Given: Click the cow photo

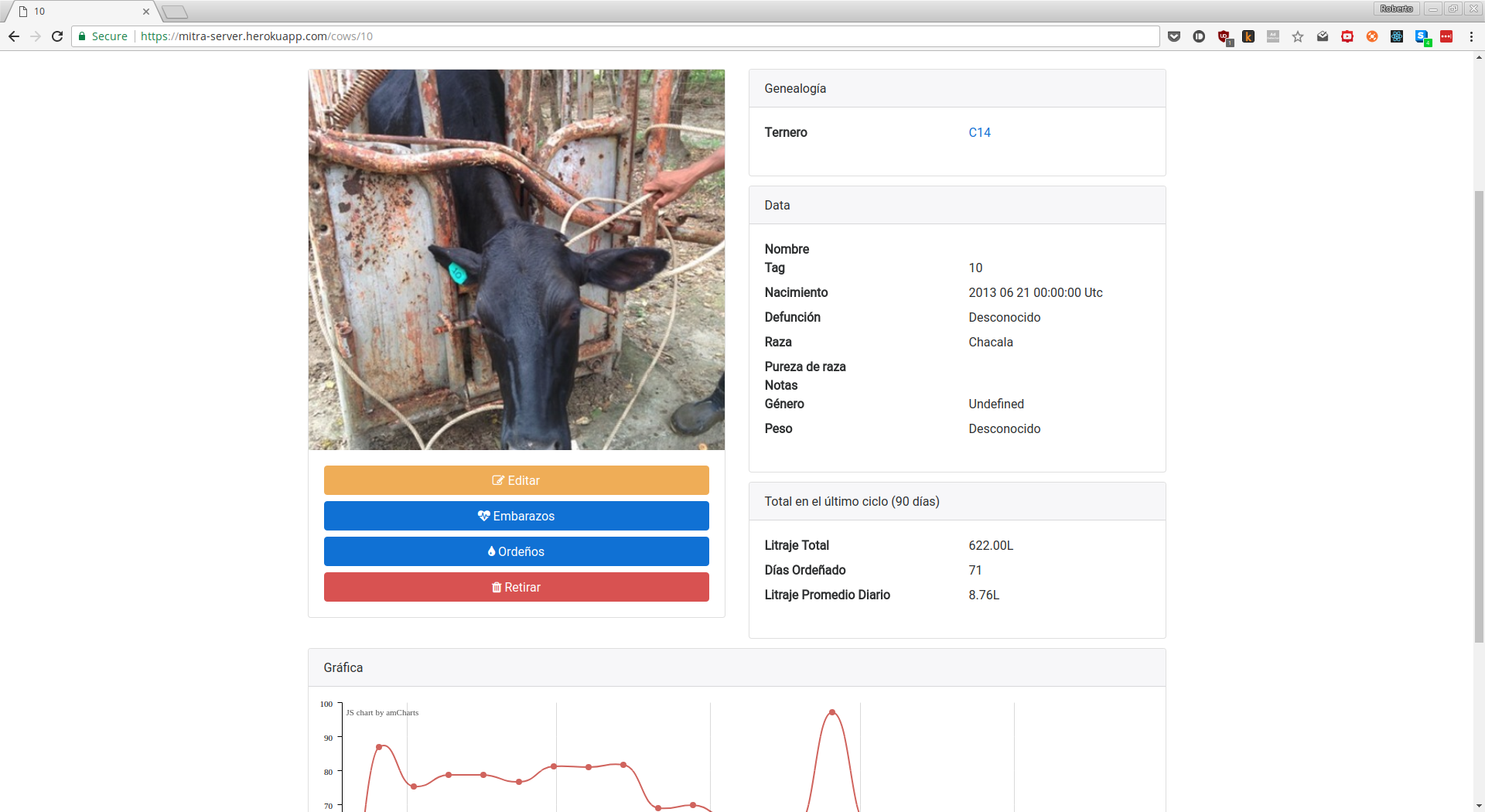Looking at the screenshot, I should 517,260.
